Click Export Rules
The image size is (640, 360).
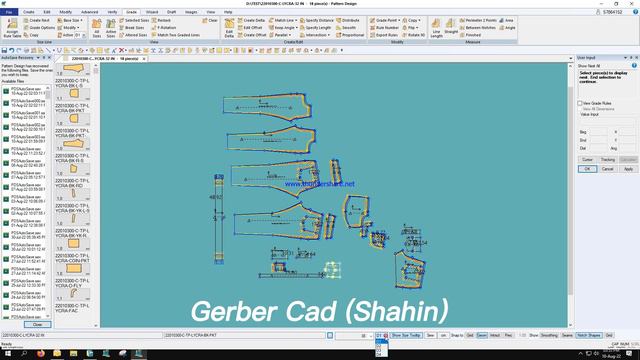click(384, 35)
